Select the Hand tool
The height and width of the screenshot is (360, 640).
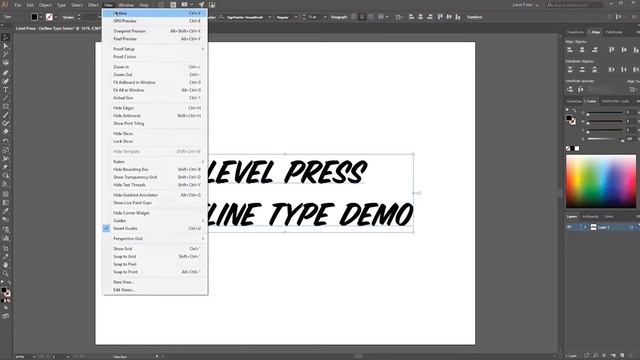click(x=6, y=265)
